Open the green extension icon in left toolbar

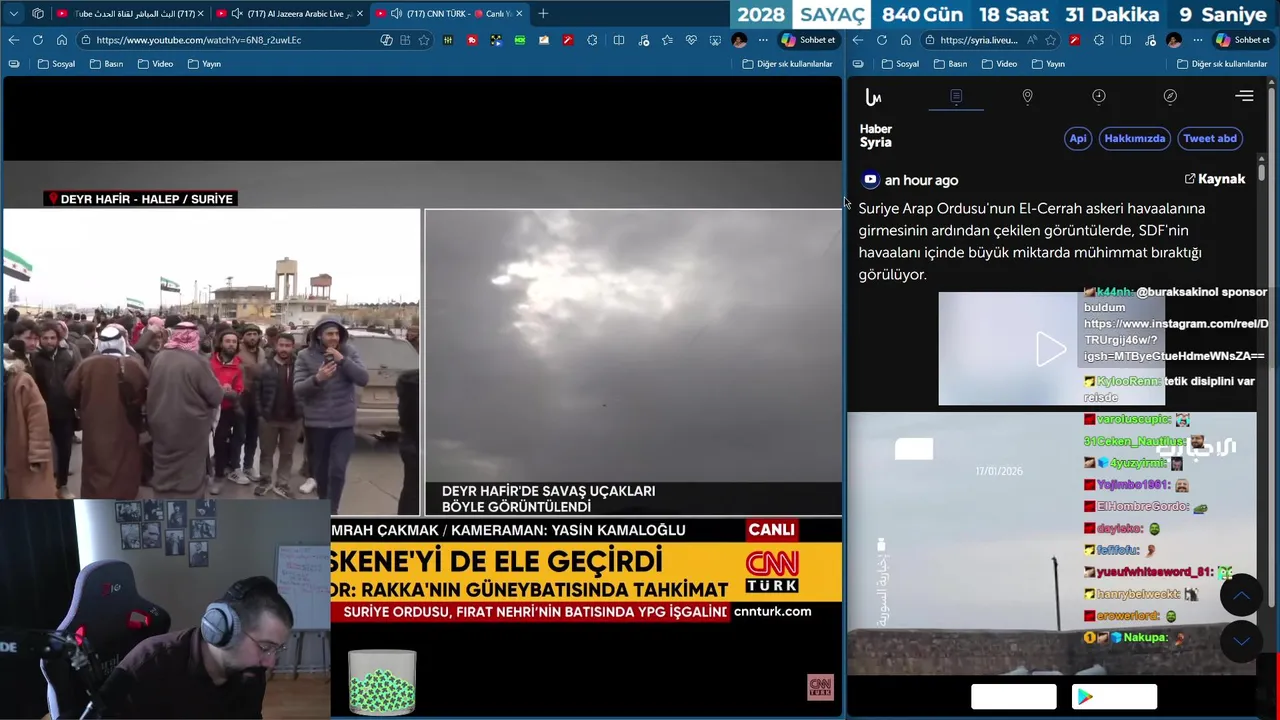(520, 40)
